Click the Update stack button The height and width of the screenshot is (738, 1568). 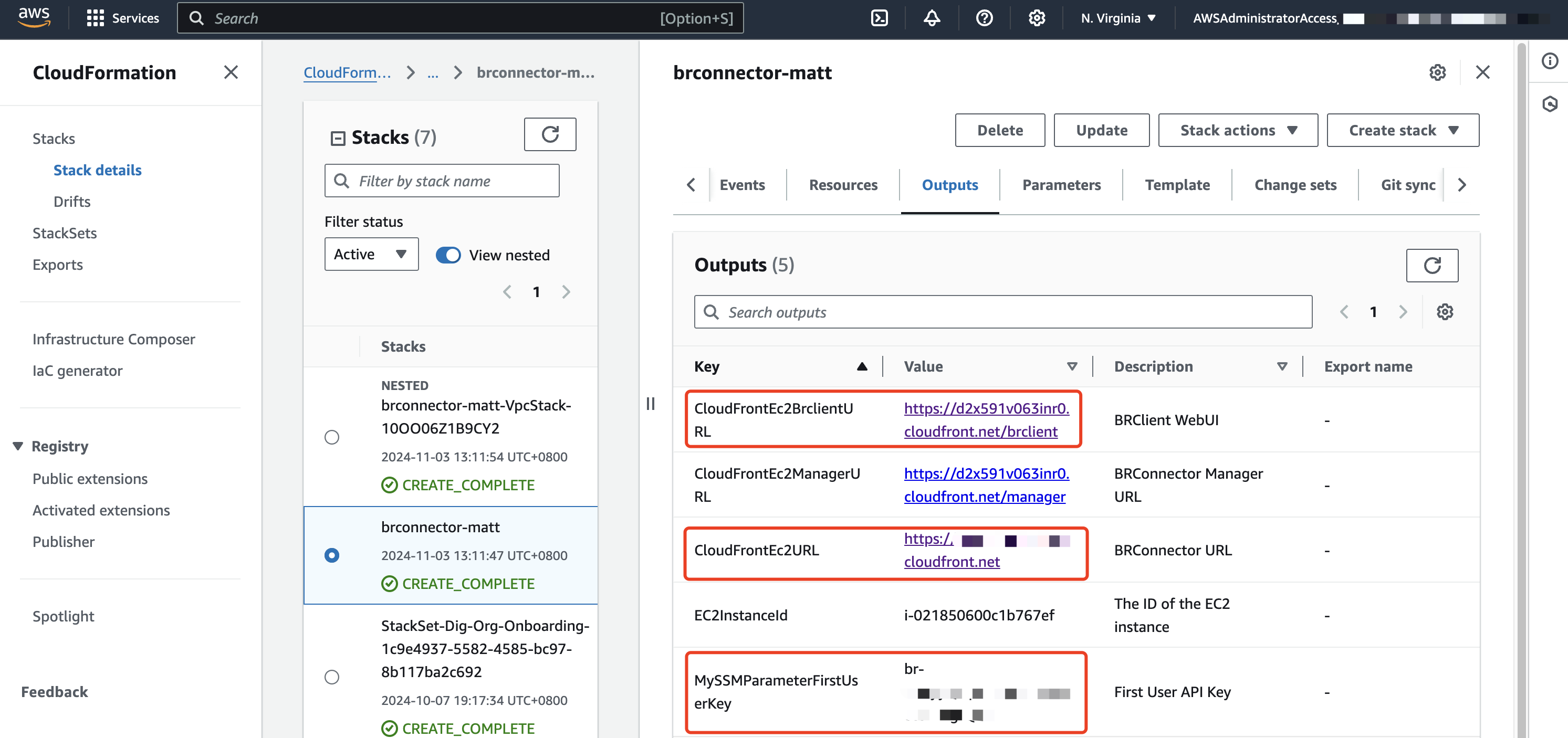1101,130
